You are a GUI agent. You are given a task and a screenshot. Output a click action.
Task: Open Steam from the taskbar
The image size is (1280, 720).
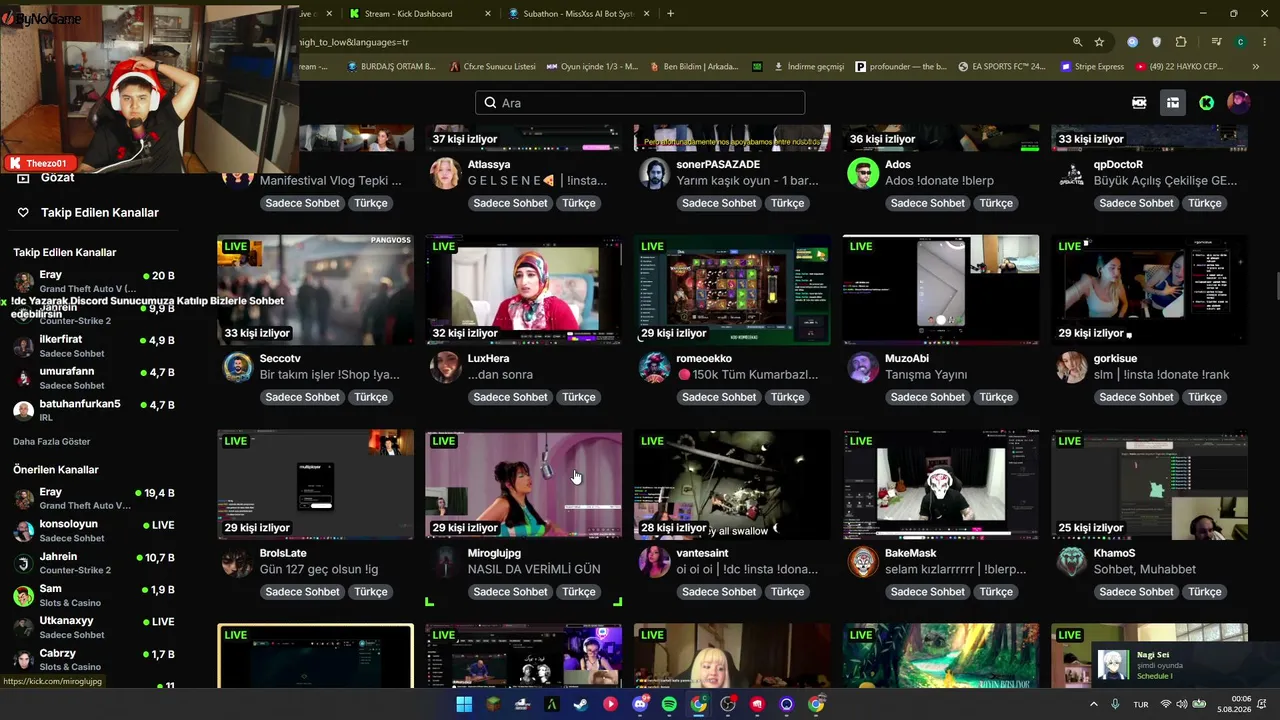pyautogui.click(x=581, y=704)
